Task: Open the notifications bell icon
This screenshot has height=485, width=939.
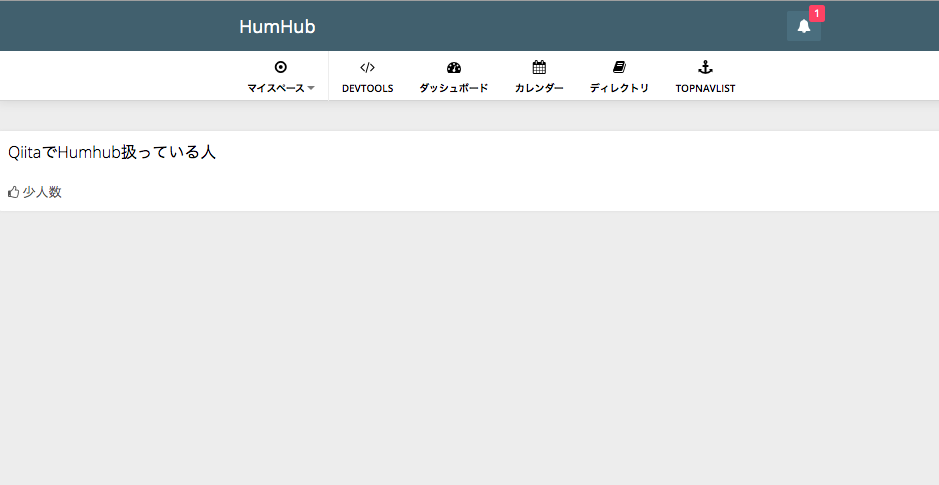Action: [x=804, y=26]
